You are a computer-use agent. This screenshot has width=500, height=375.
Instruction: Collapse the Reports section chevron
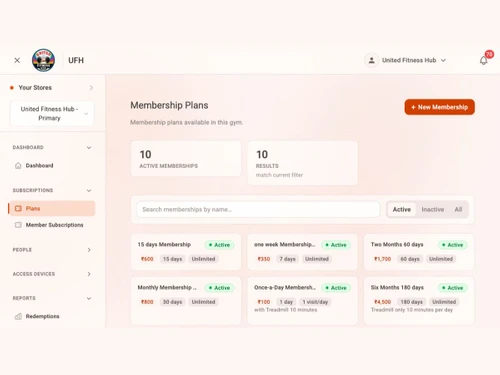89,298
